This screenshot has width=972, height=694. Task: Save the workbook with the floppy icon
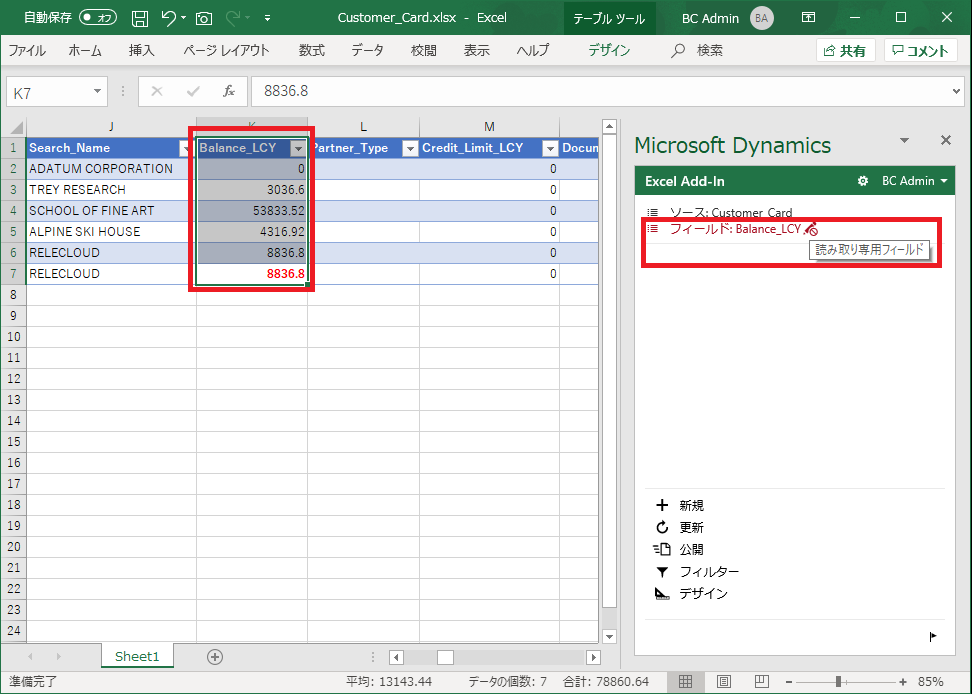(x=140, y=18)
